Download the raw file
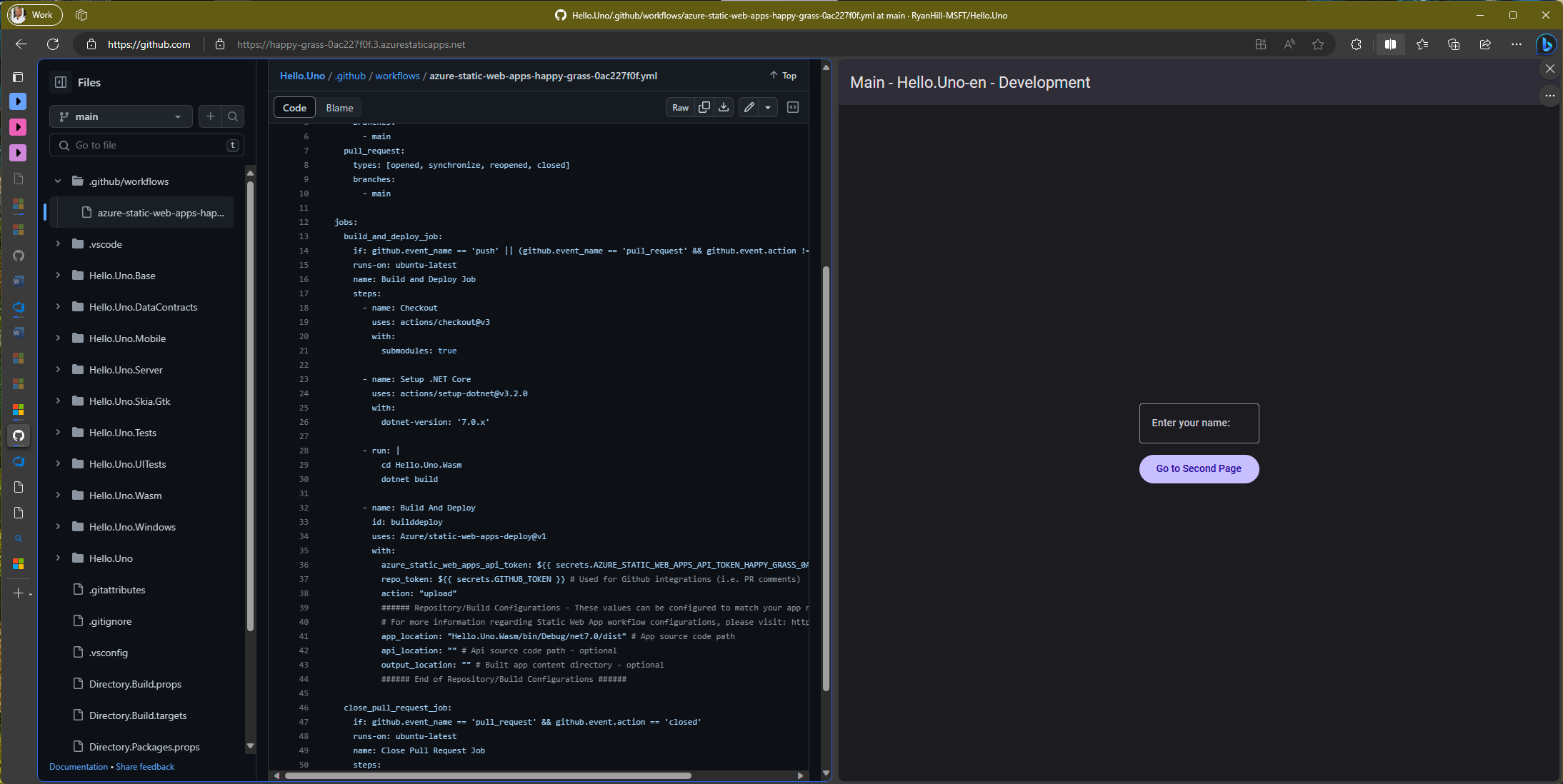This screenshot has height=784, width=1563. pos(724,107)
